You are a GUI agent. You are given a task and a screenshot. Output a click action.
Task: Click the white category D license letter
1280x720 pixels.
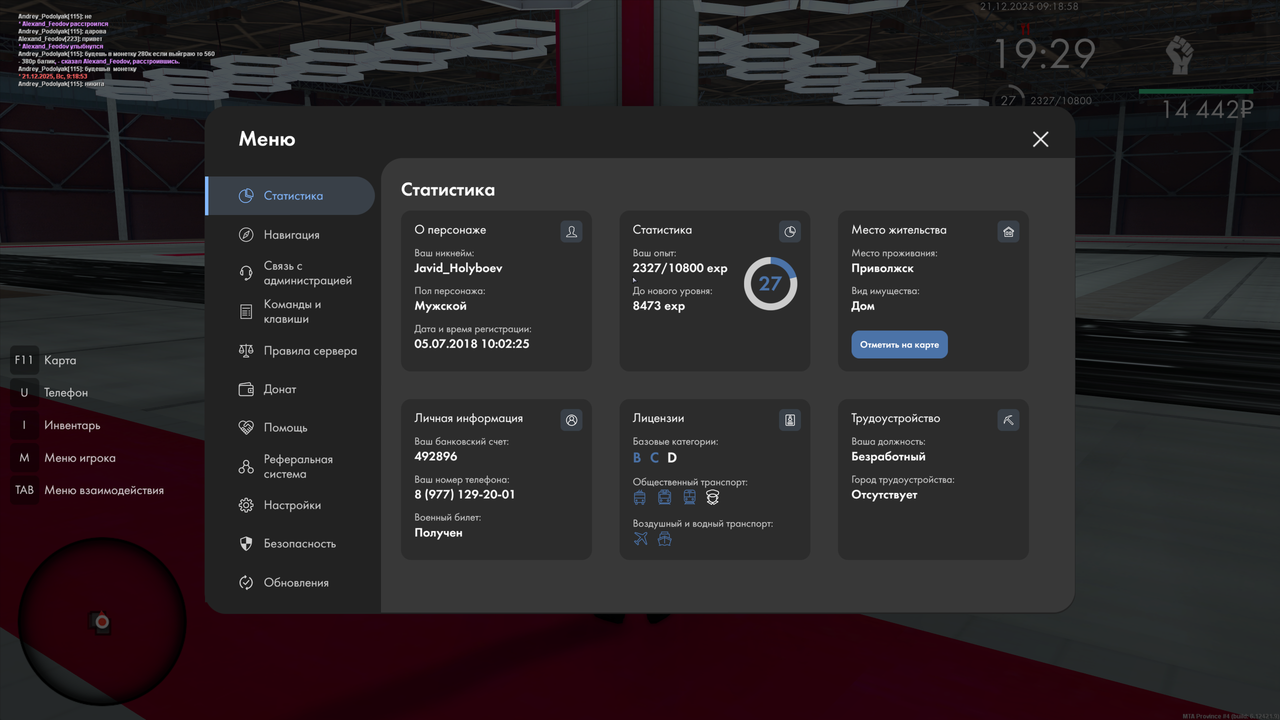pos(672,458)
